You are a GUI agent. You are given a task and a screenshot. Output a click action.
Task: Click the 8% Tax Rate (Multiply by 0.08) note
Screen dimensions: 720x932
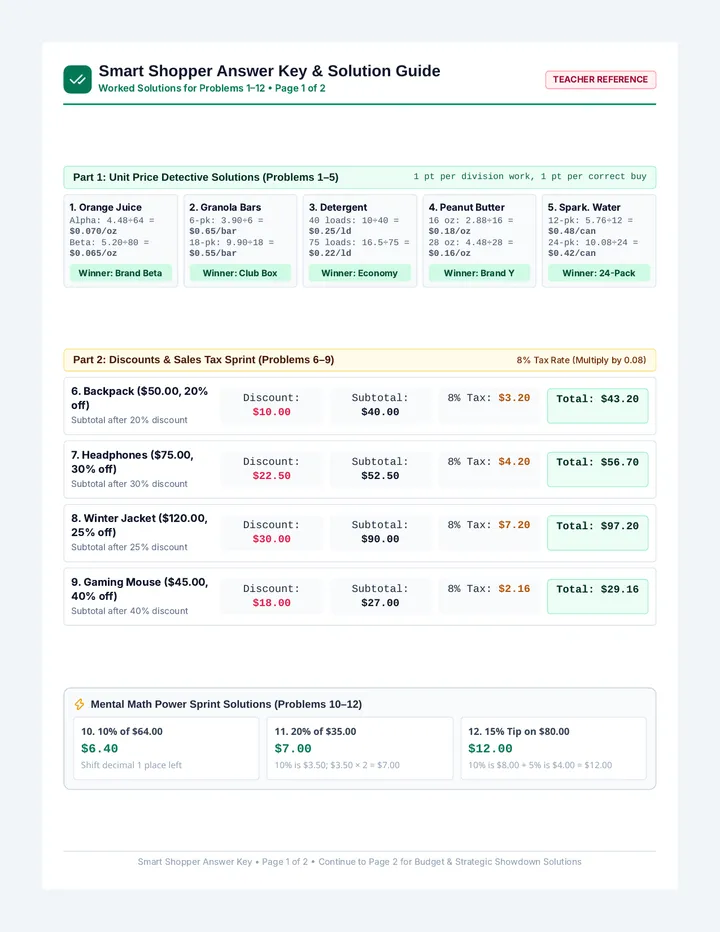581,360
